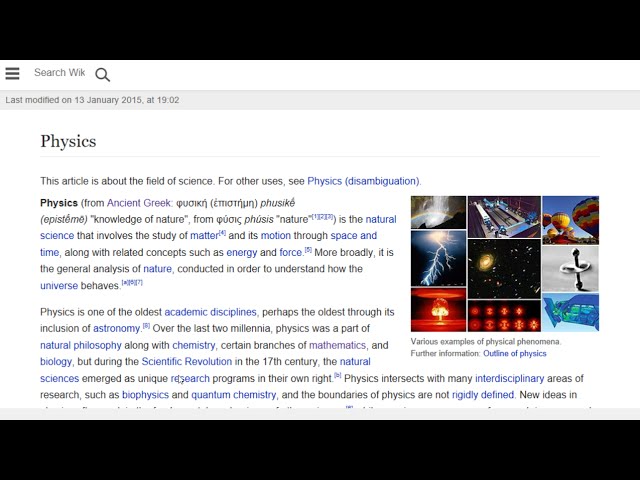Image resolution: width=640 pixels, height=480 pixels.
Task: Open the spinning top grayscale thumbnail
Action: pos(571,269)
